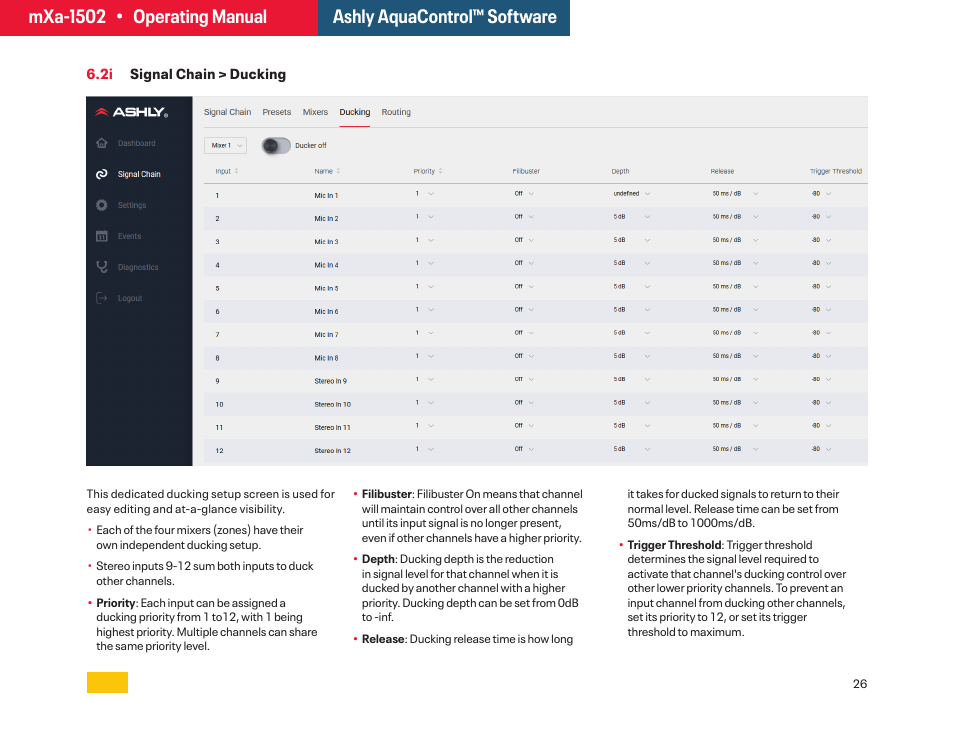Open Priority dropdown for Stereo In 11
Viewport: 954px width, 738px height.
pos(425,425)
